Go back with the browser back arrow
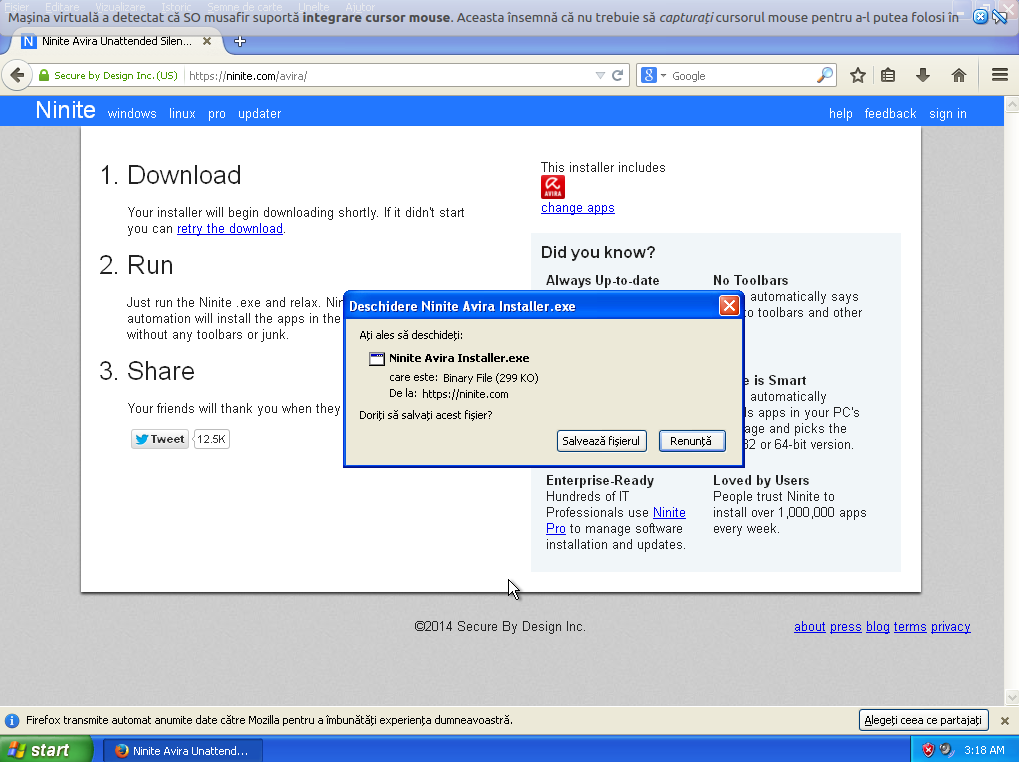Image resolution: width=1019 pixels, height=762 pixels. (x=18, y=75)
